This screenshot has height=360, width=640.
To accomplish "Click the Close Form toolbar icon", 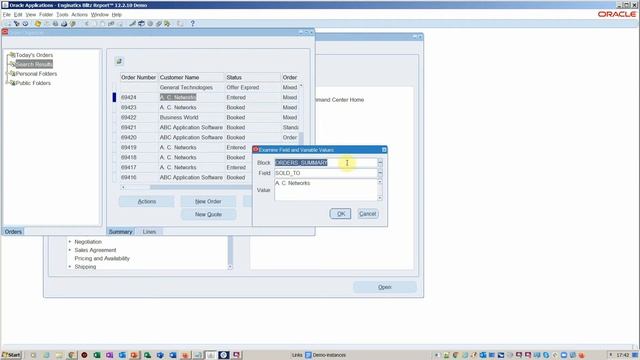I will 72,24.
